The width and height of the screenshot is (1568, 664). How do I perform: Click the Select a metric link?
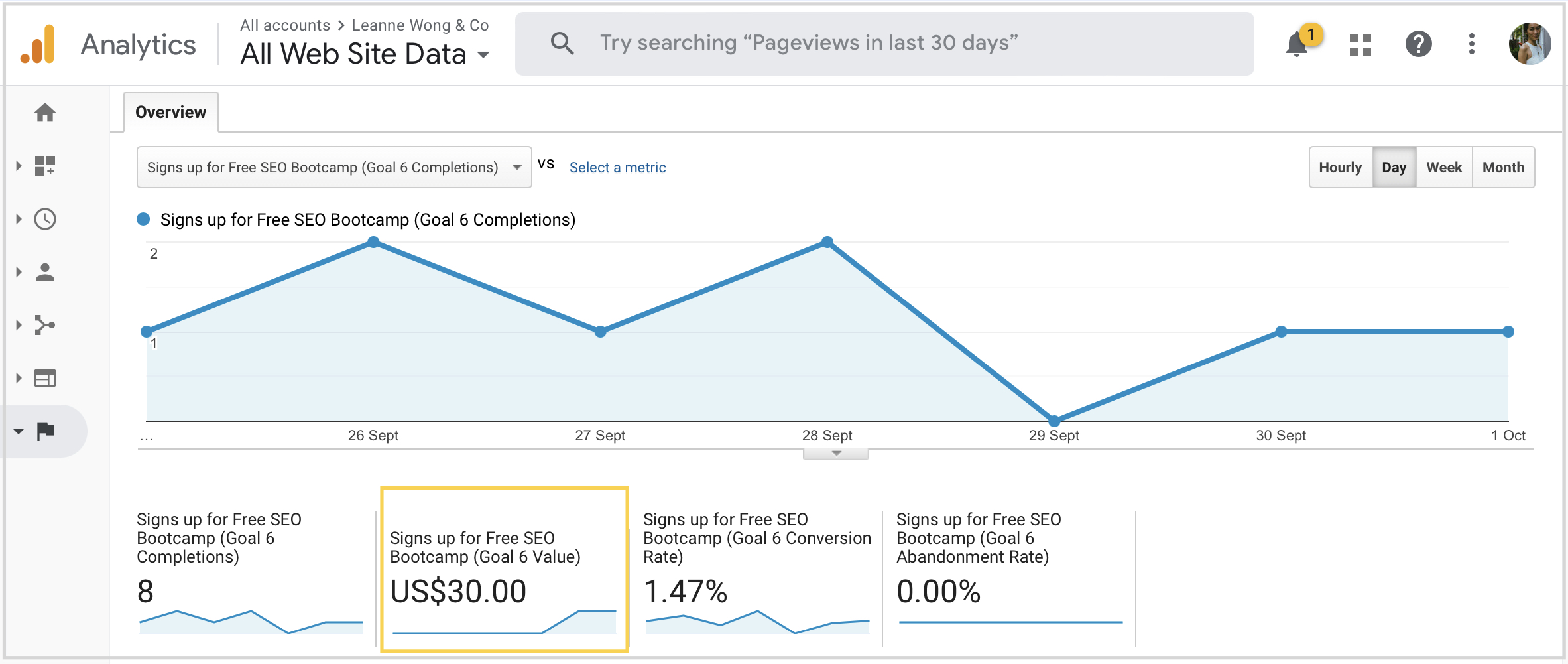point(617,167)
